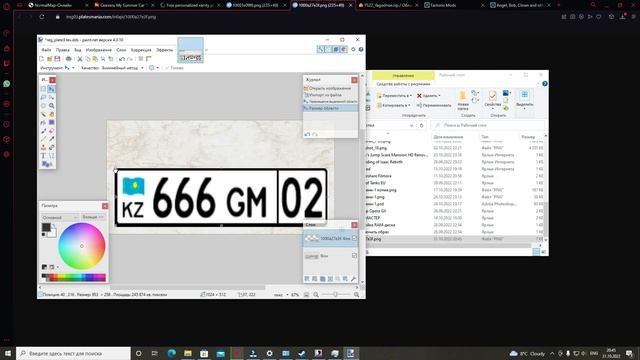
Task: Expand Удалить dropdown arrow in Explorer
Action: 439,96
